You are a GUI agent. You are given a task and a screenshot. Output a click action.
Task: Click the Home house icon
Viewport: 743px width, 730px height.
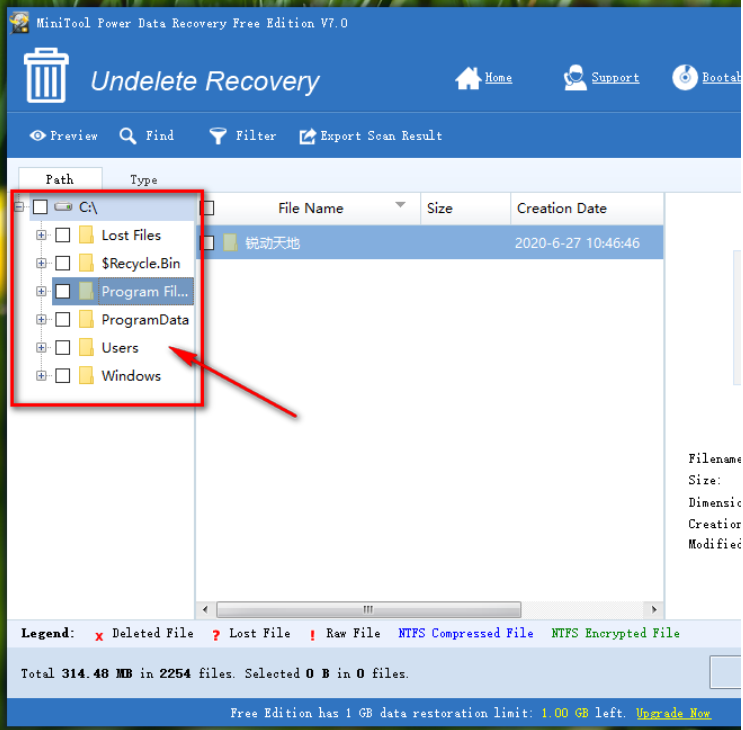[x=468, y=78]
